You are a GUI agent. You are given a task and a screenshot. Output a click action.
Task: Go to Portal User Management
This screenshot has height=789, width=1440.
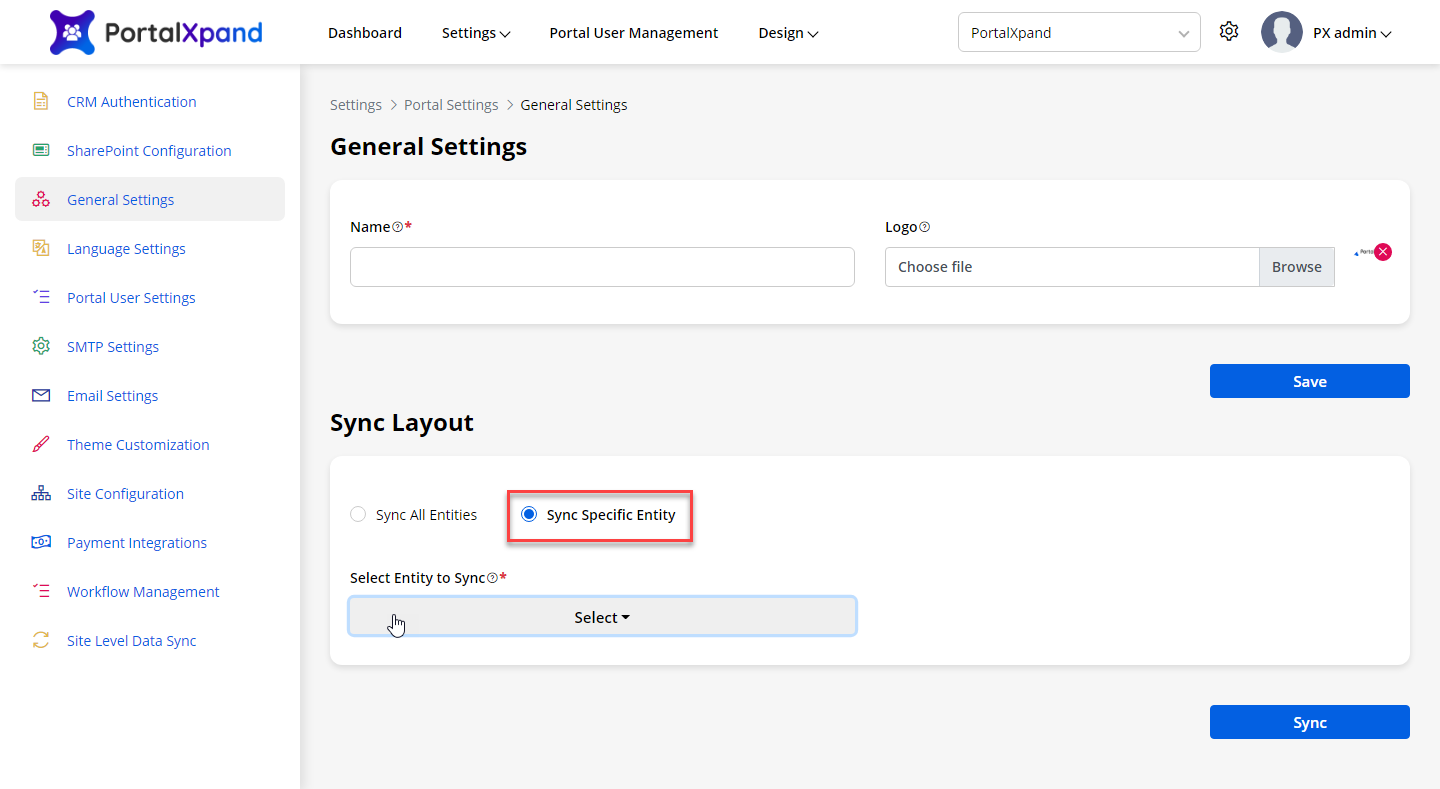633,33
